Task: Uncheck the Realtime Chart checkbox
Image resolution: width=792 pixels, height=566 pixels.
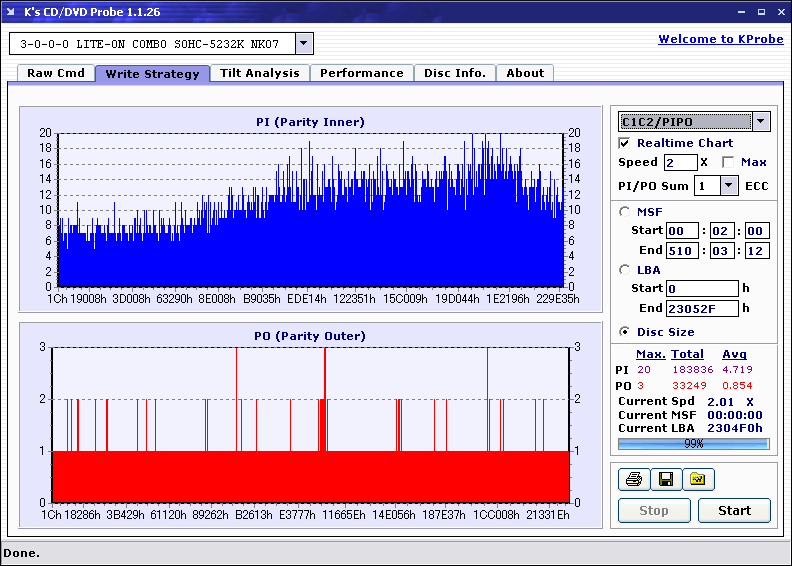Action: pyautogui.click(x=625, y=143)
